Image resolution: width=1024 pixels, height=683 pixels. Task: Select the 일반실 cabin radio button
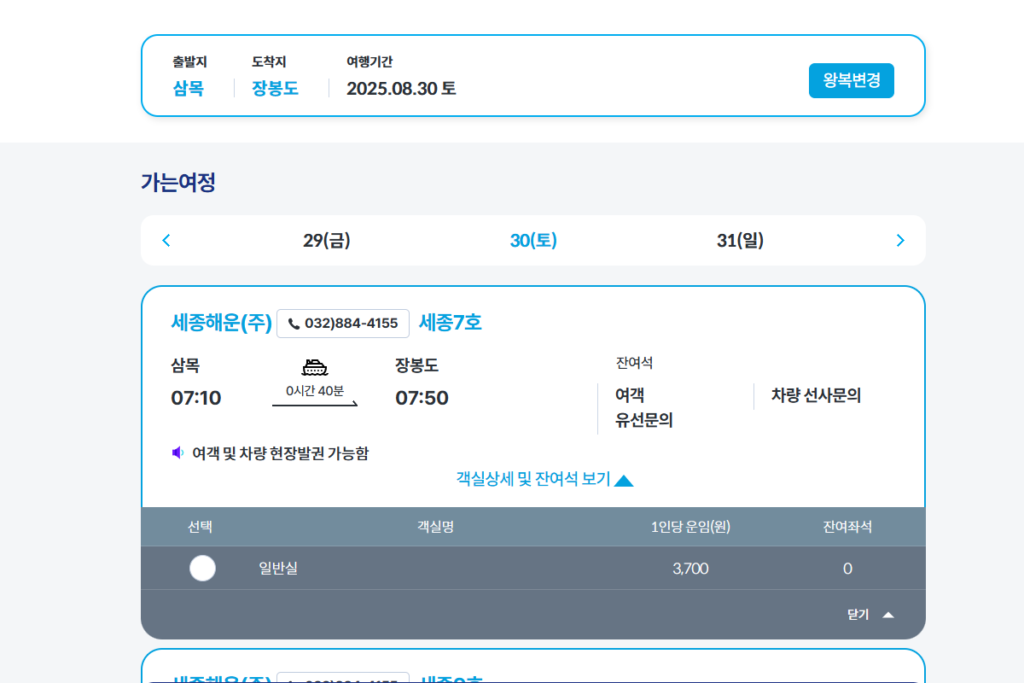click(202, 568)
